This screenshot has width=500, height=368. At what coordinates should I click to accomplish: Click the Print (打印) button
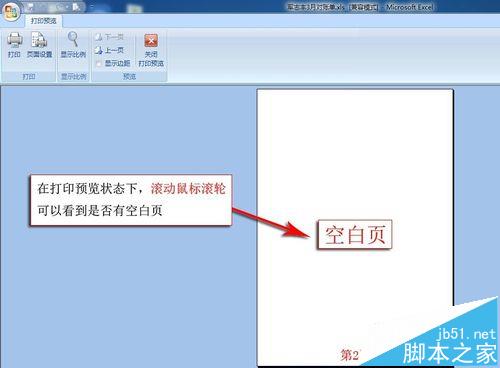pyautogui.click(x=14, y=45)
